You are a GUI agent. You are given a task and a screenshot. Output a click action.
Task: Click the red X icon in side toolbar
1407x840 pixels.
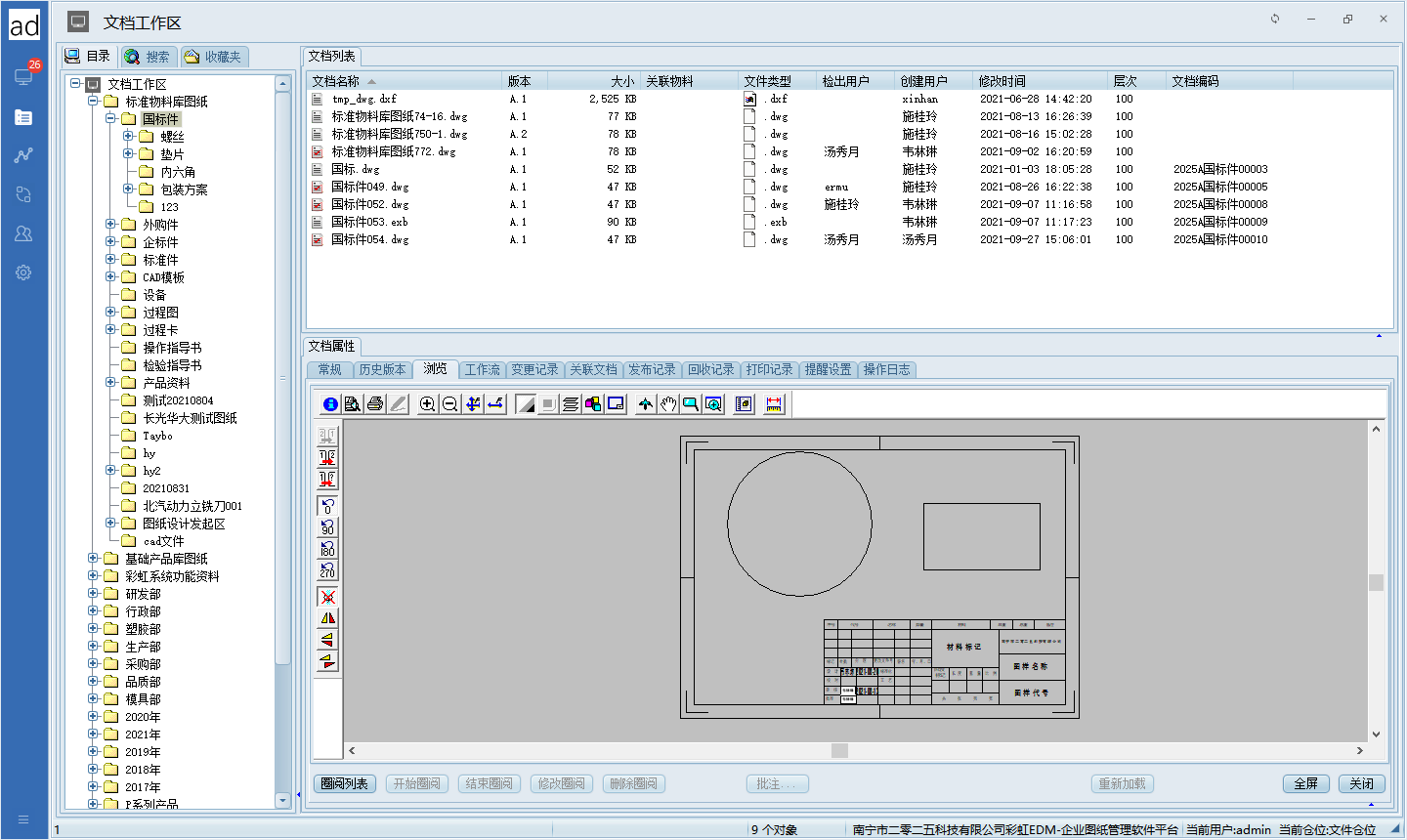point(327,597)
